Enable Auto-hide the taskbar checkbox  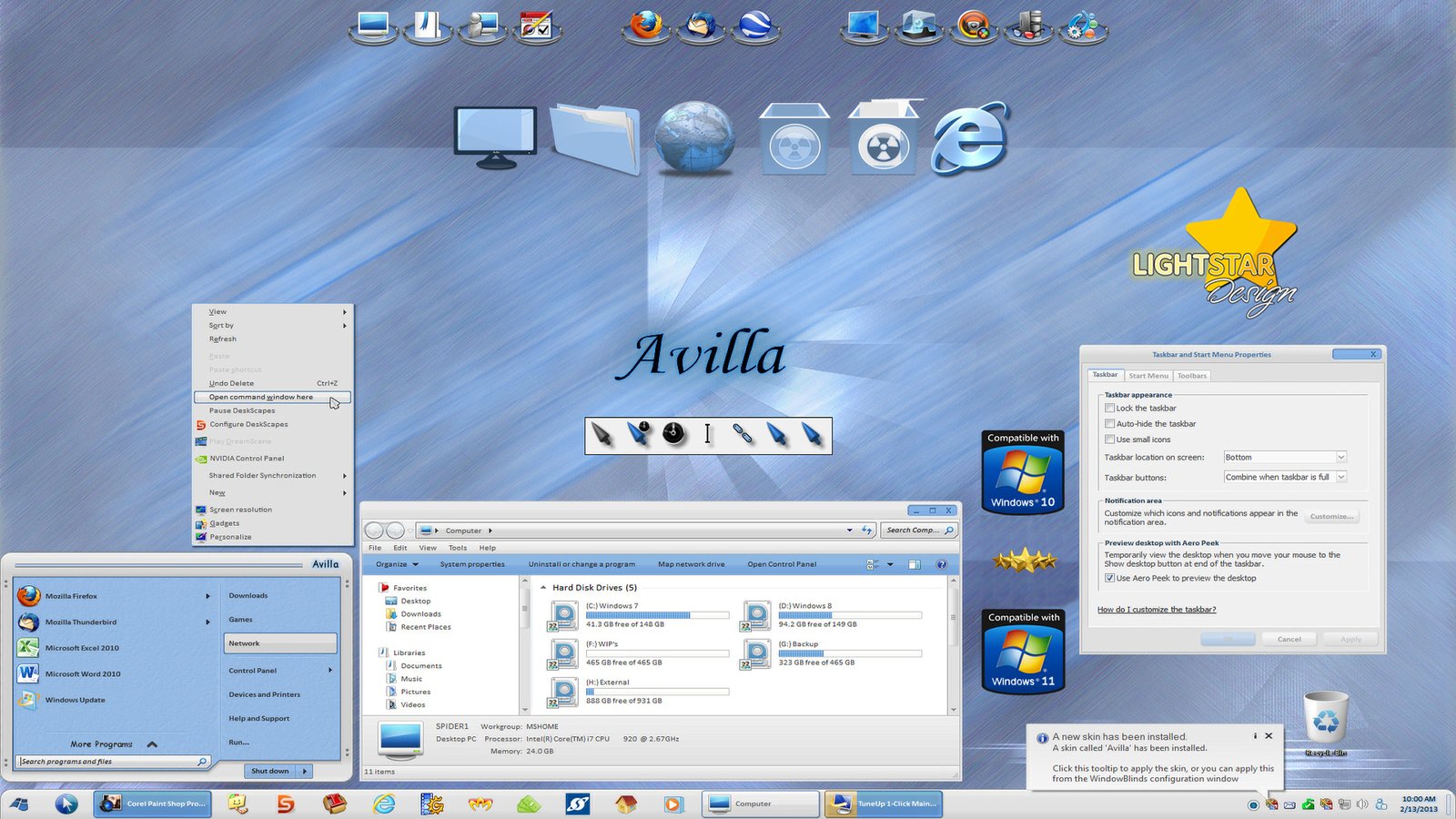[x=1109, y=423]
